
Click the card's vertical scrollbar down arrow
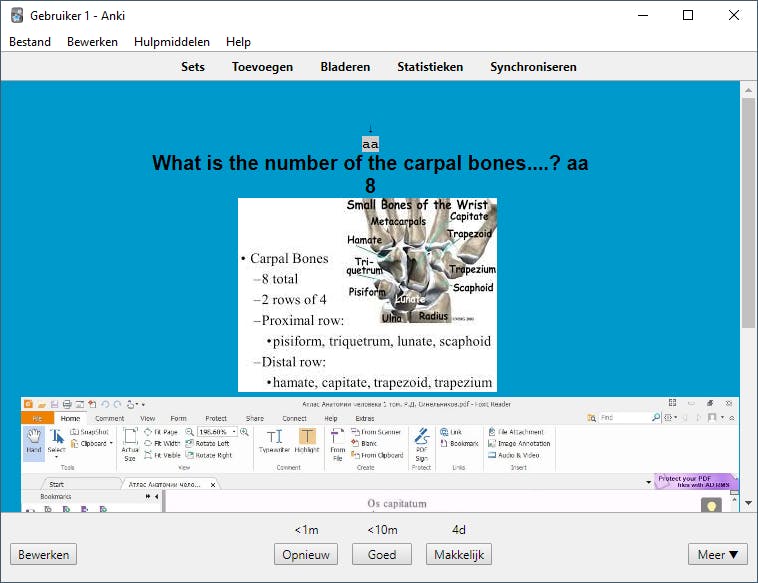click(749, 504)
